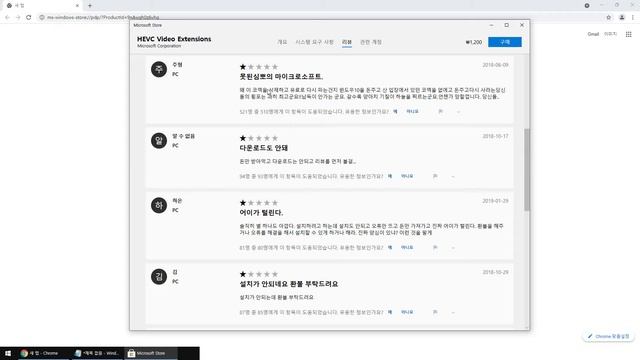Click 아니요 on the 못된심뽀의 마이크로소프트 review
Screen dimensions: 640x360
pyautogui.click(x=412, y=111)
